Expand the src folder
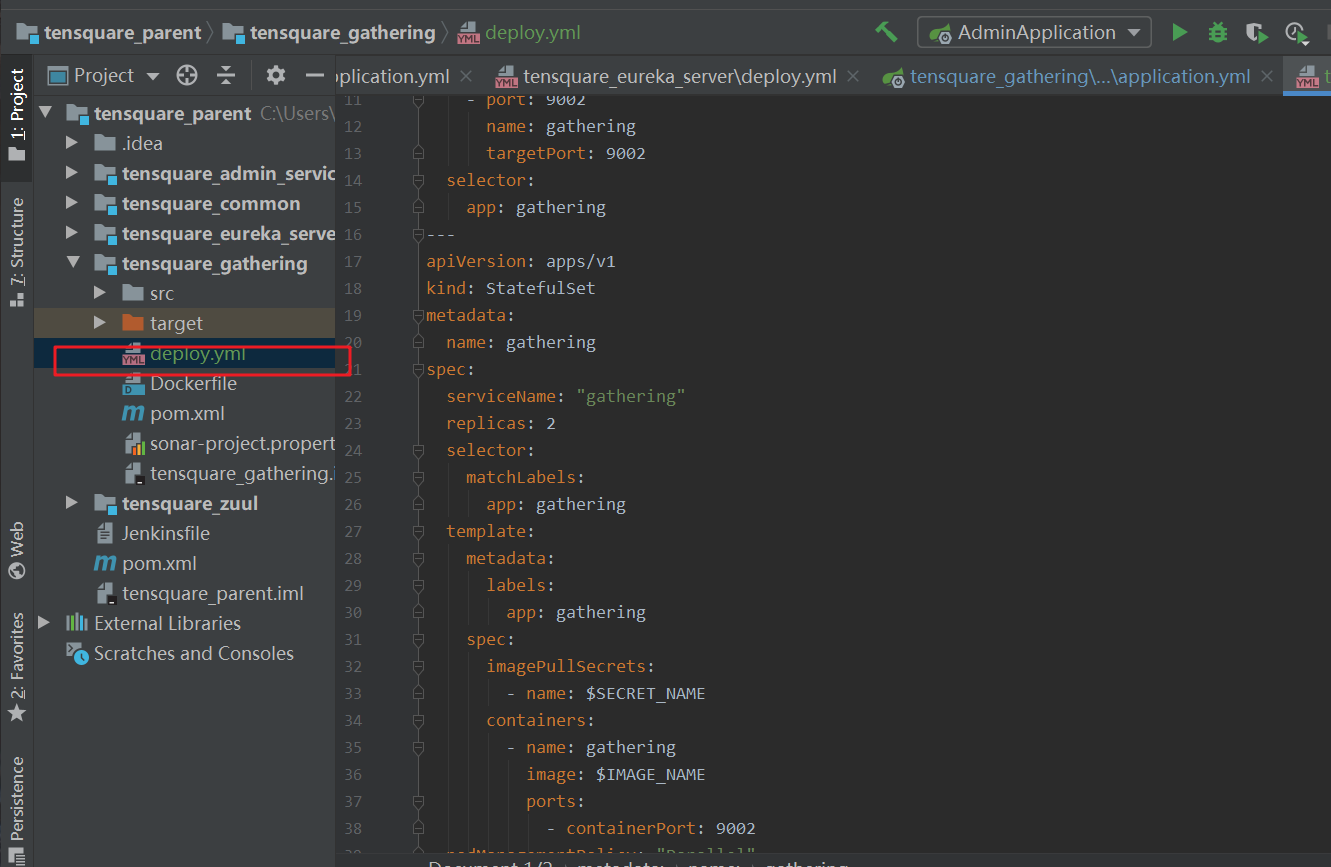Screen dimensions: 1331x867 [x=100, y=293]
